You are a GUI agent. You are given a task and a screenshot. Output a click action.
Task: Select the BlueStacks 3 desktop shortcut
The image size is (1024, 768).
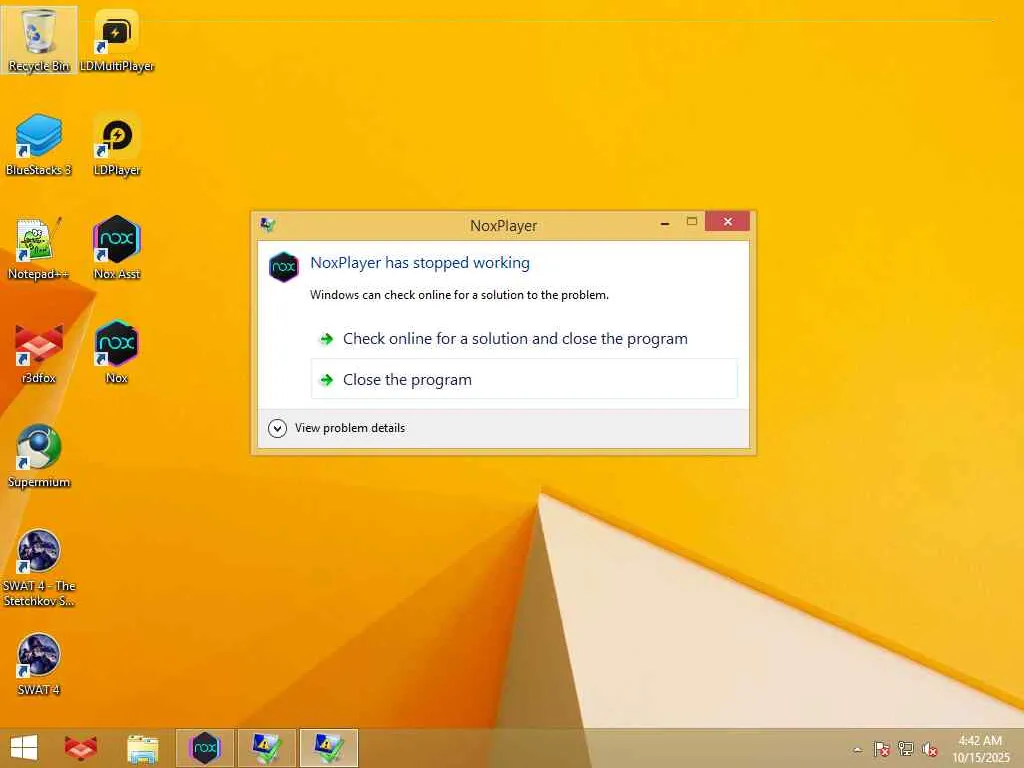tap(39, 144)
